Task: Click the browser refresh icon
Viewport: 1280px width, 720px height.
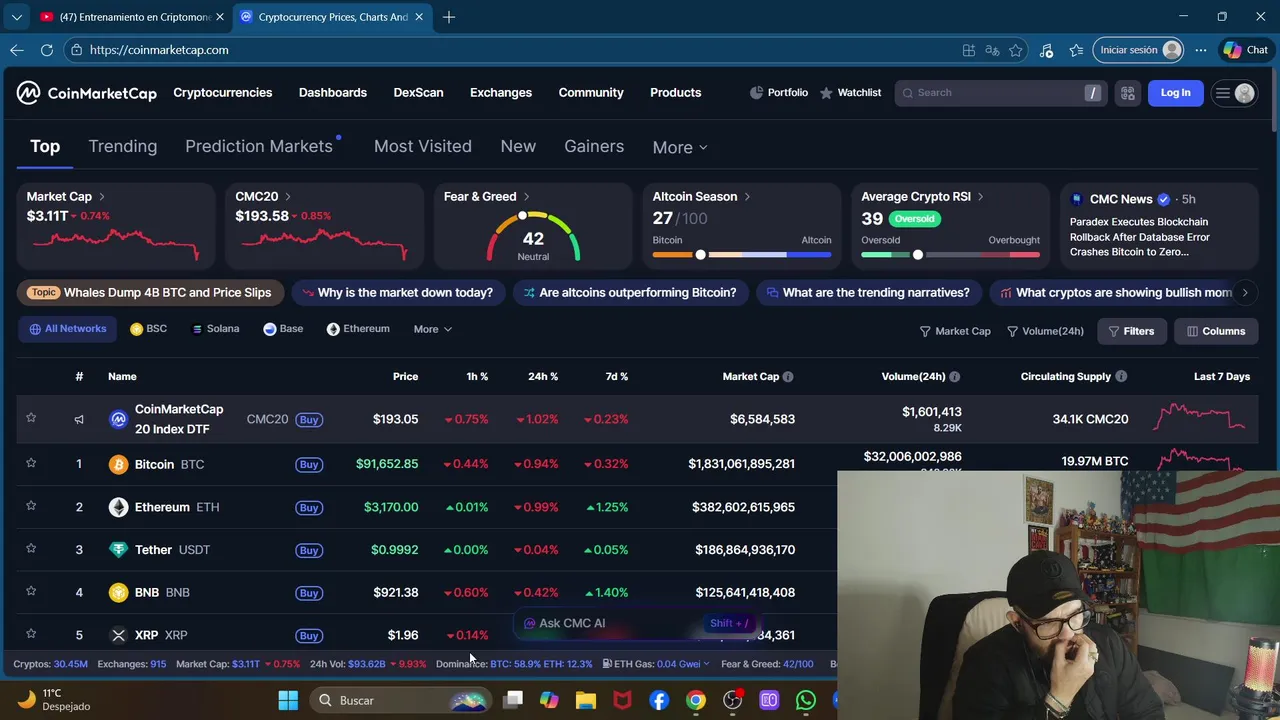Action: click(47, 50)
